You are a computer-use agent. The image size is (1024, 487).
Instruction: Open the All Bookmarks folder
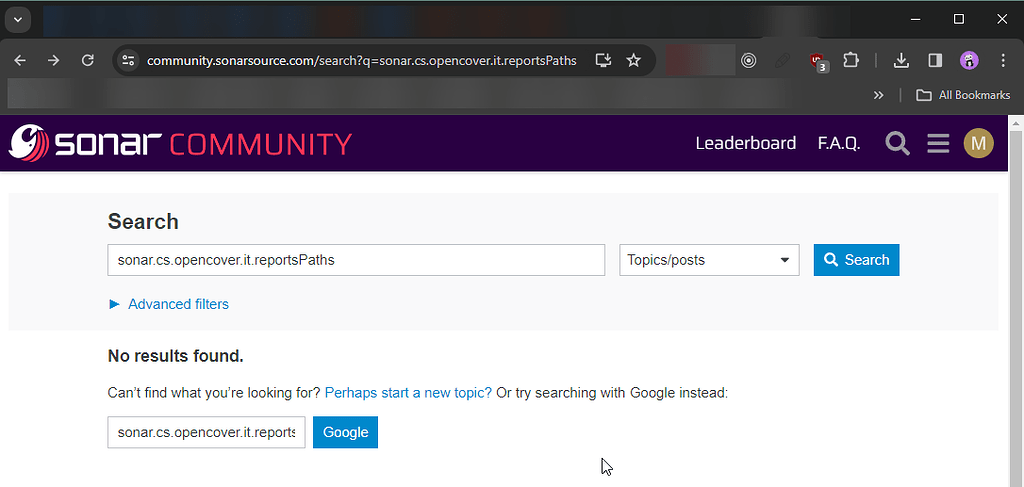[x=964, y=95]
